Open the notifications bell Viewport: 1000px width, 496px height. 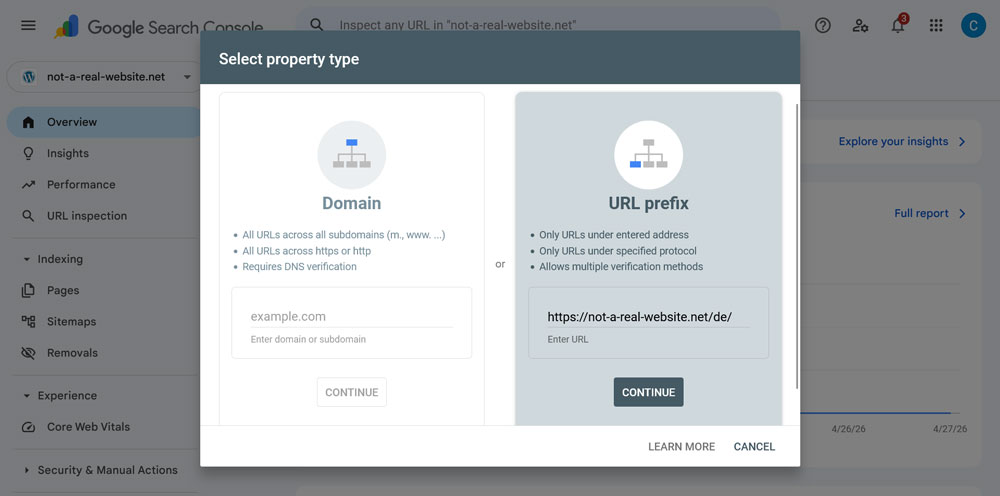(898, 26)
